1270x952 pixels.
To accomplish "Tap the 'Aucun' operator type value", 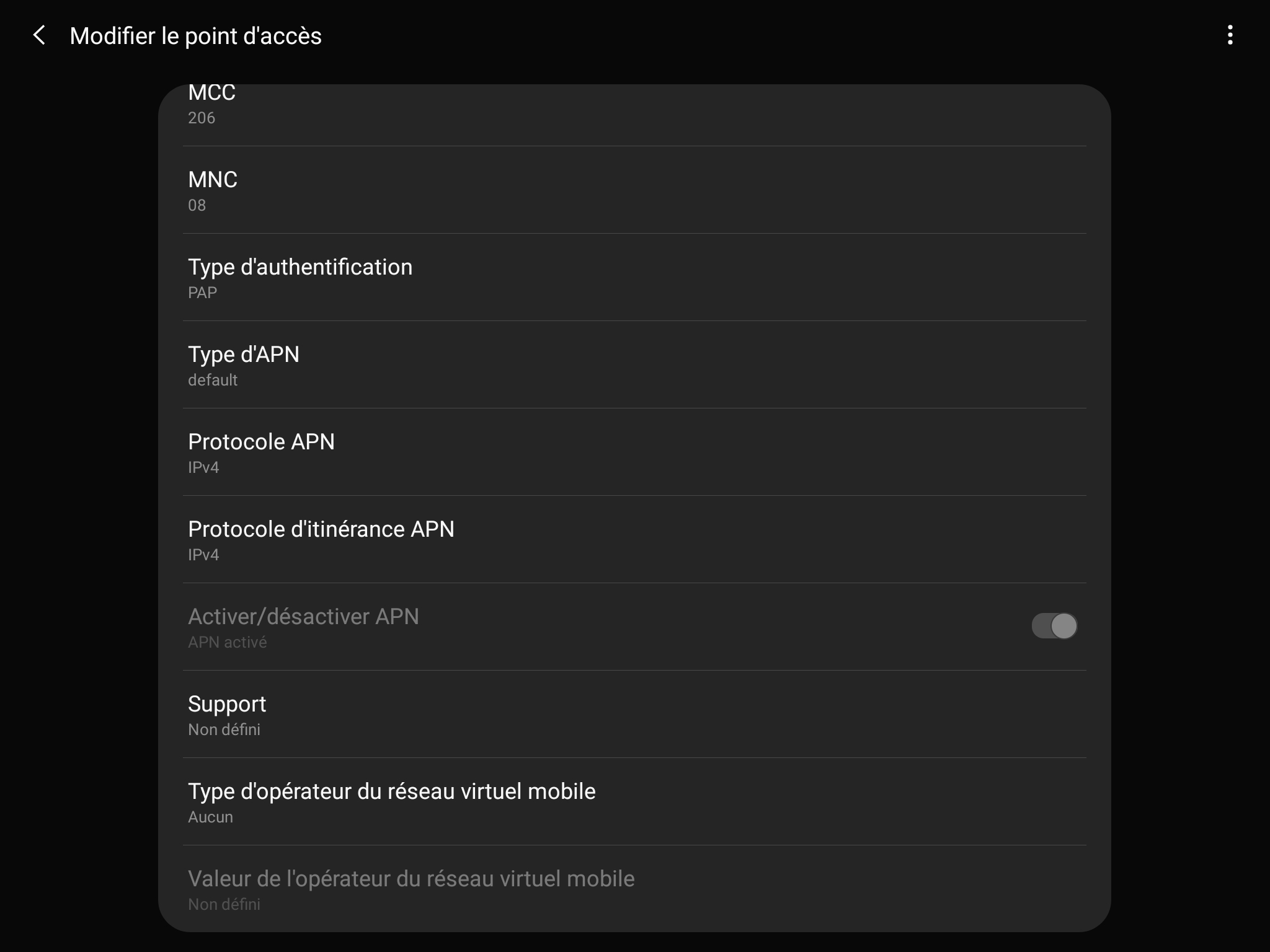I will pos(211,817).
